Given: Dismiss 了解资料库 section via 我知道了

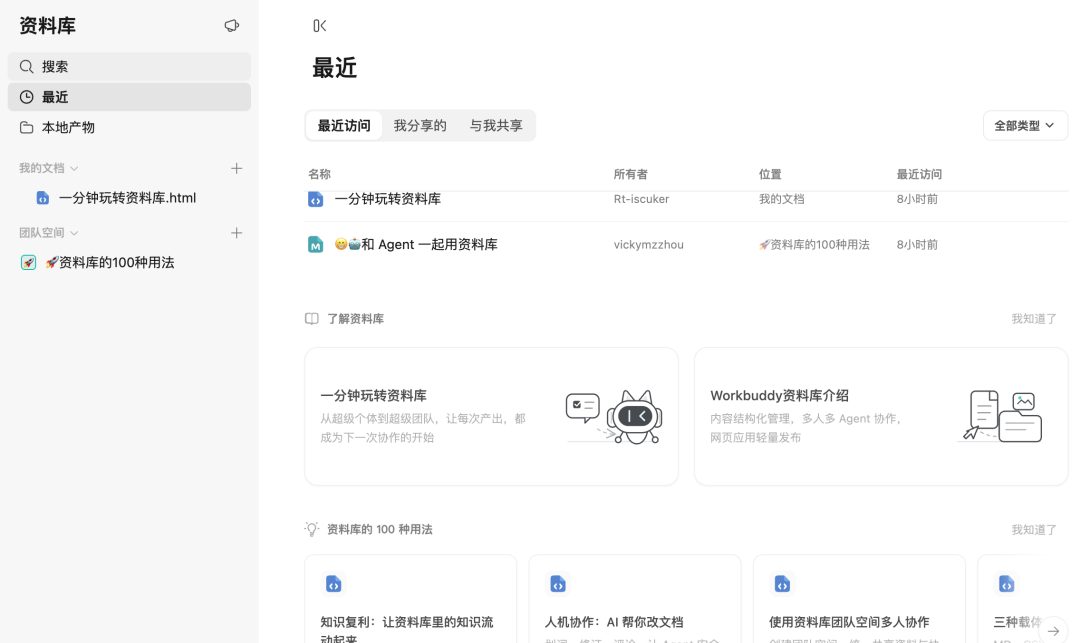Looking at the screenshot, I should 1033,319.
